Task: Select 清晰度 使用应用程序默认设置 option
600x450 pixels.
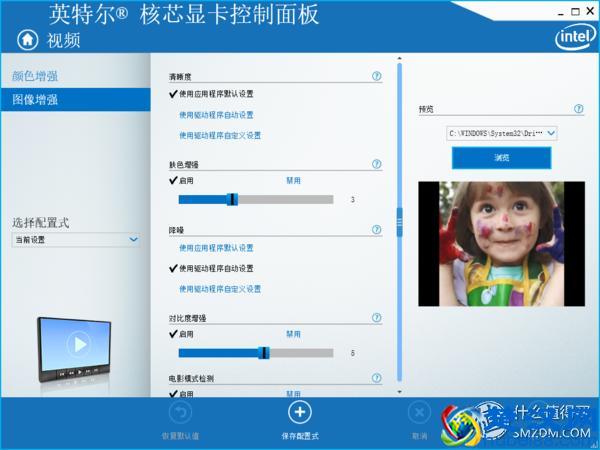Action: point(216,94)
